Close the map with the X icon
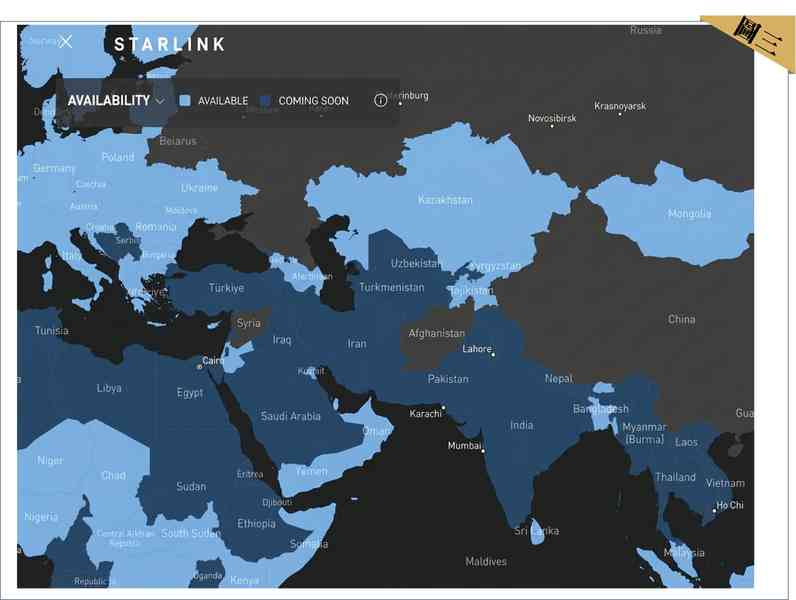Screen dimensions: 796x600 (65, 42)
